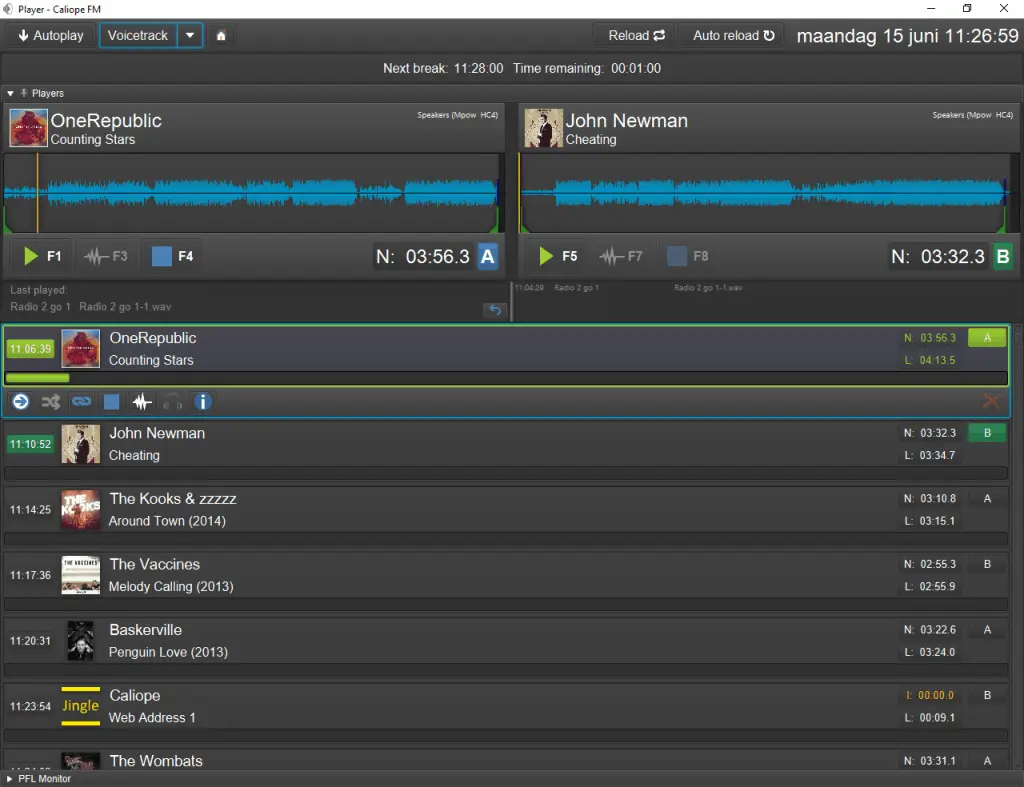Play deck A with F1 button
The height and width of the screenshot is (787, 1024).
[x=42, y=256]
